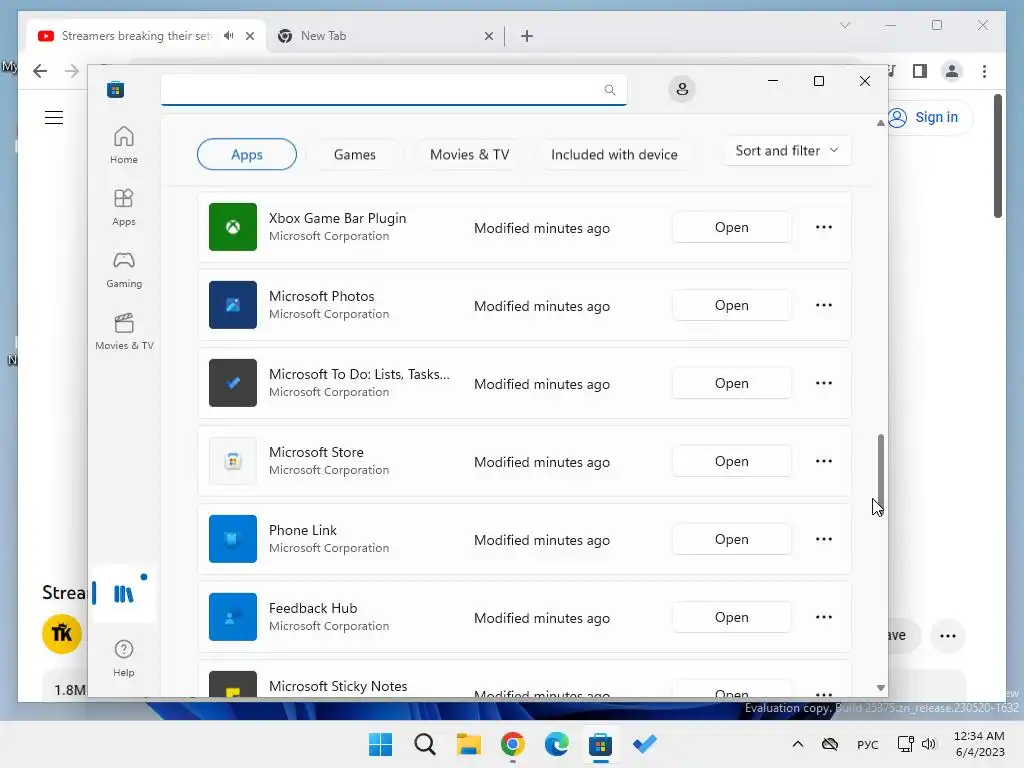The width and height of the screenshot is (1024, 768).
Task: Expand Sort and filter dropdown
Action: [x=787, y=151]
